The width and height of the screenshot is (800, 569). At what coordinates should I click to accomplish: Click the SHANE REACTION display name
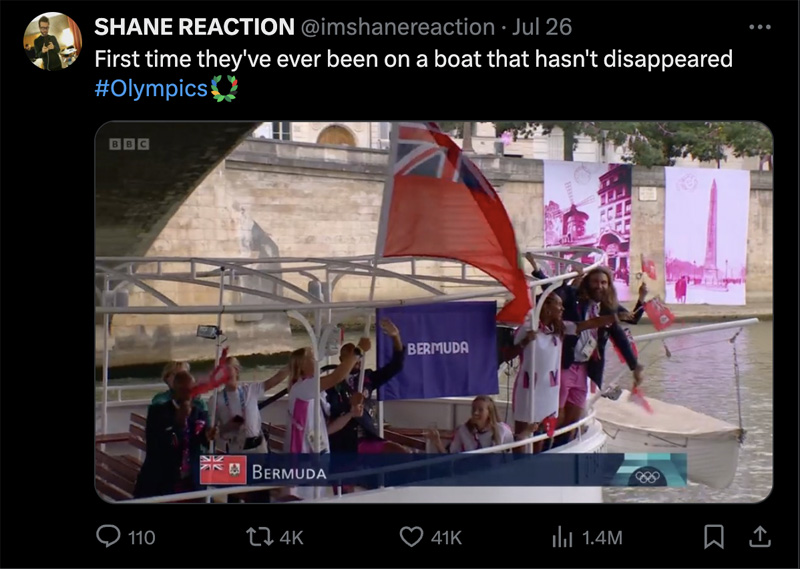(194, 27)
